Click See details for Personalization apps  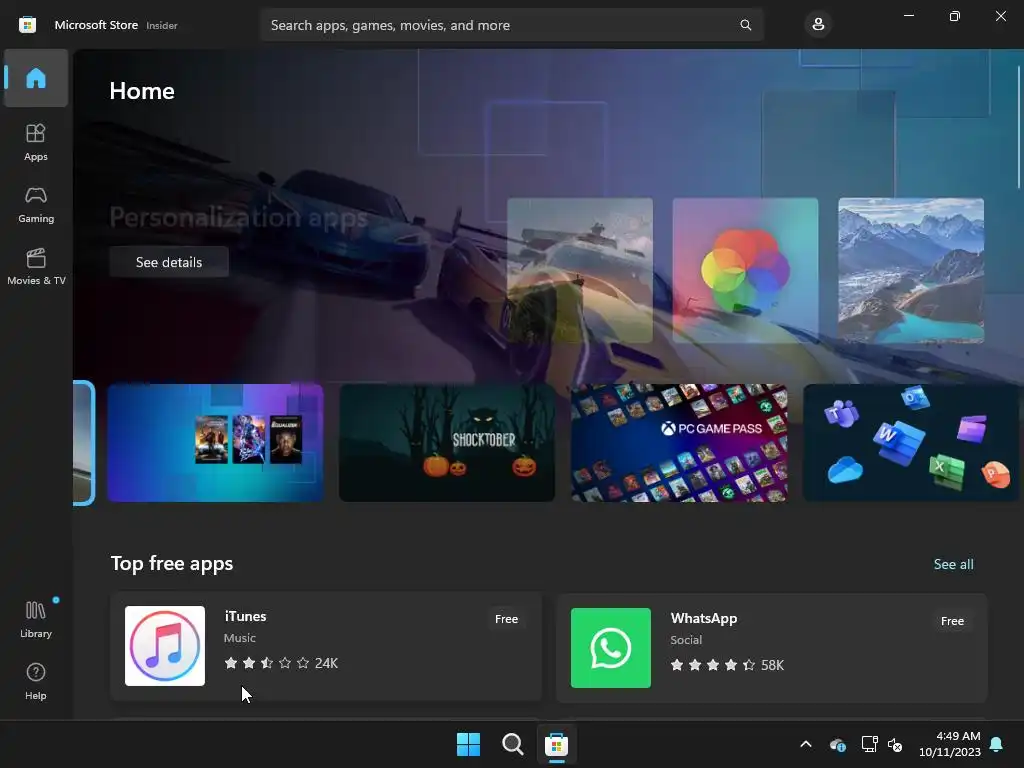(169, 262)
